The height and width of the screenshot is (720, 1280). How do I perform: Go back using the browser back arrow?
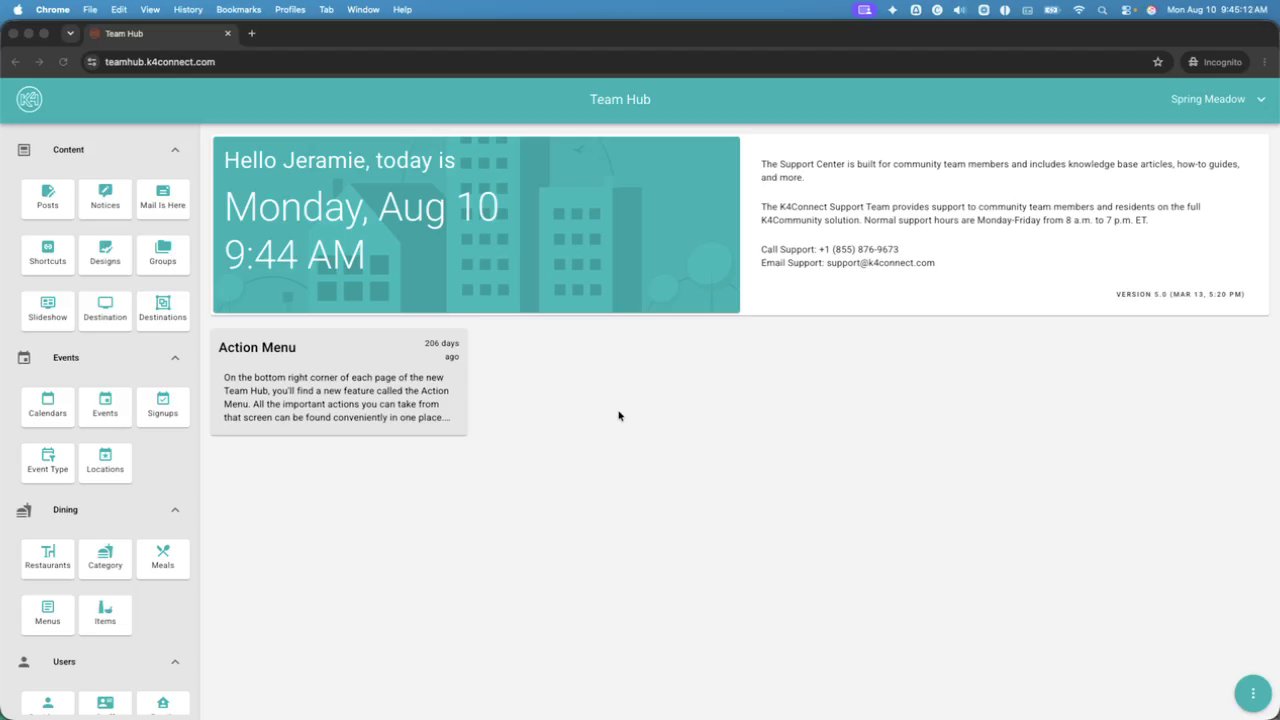click(15, 62)
